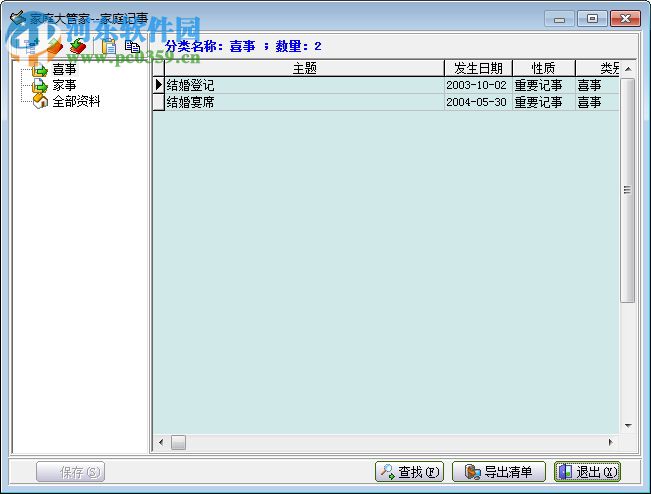Click the date cell 2003-10-02
This screenshot has height=494, width=651.
478,86
